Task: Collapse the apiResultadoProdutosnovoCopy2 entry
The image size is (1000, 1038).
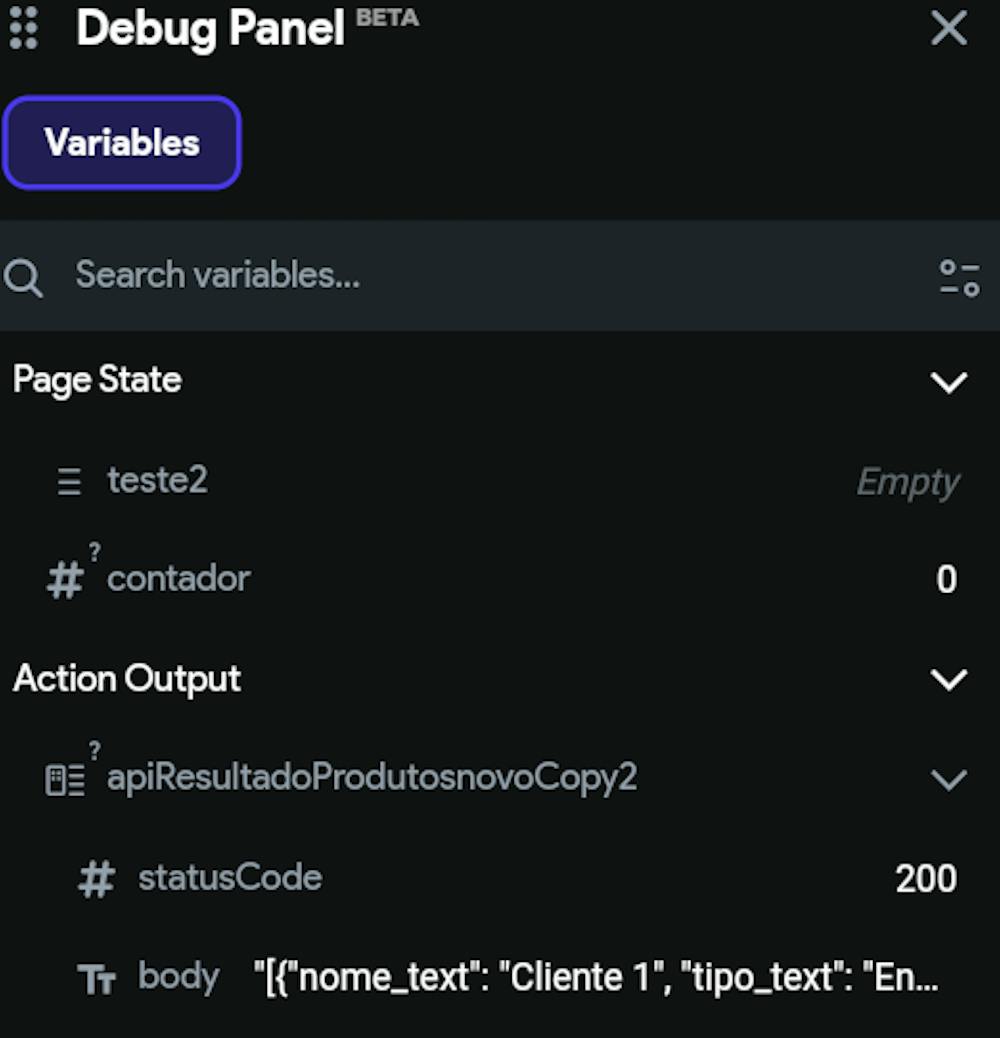Action: (x=948, y=779)
